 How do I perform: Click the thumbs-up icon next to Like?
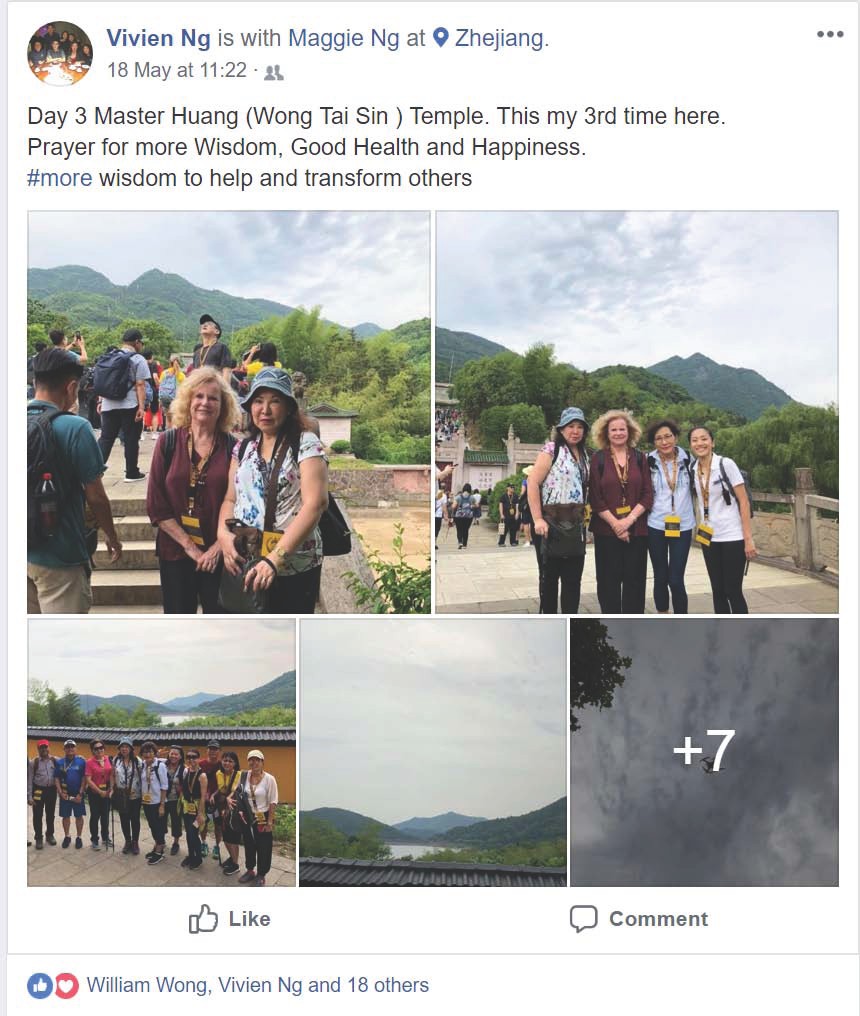pos(203,918)
